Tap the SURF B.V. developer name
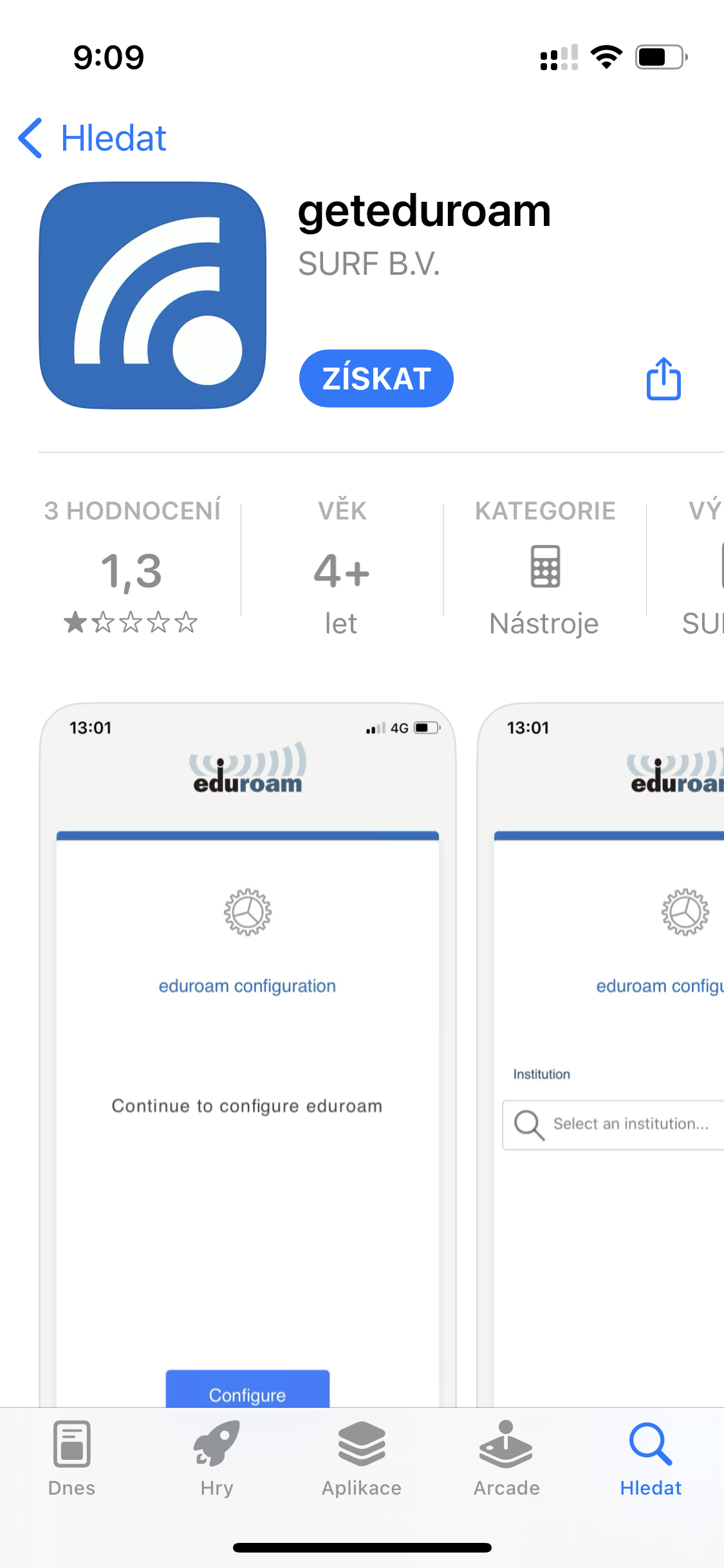724x1568 pixels. [x=369, y=264]
